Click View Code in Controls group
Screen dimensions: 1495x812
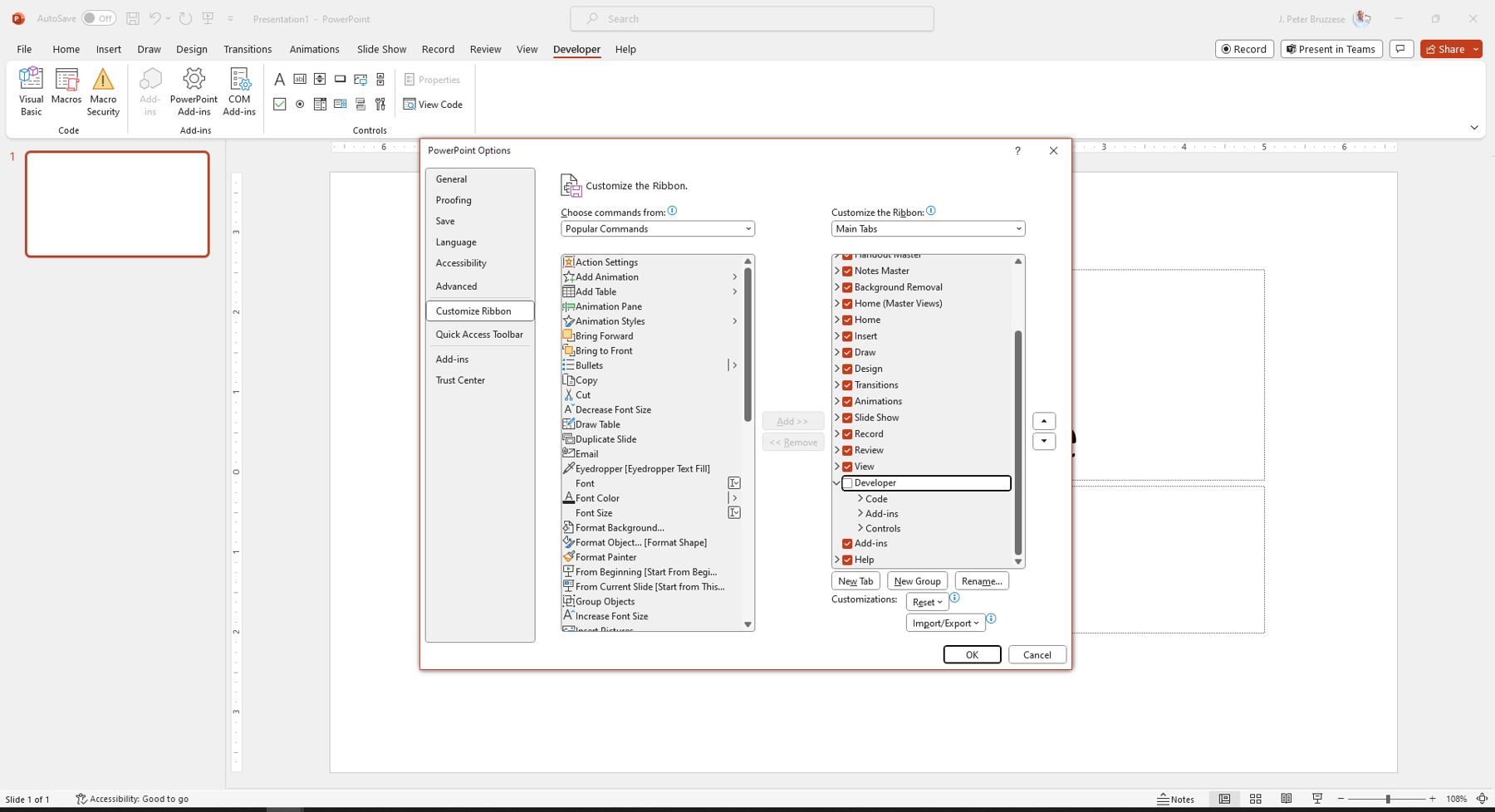[x=433, y=105]
